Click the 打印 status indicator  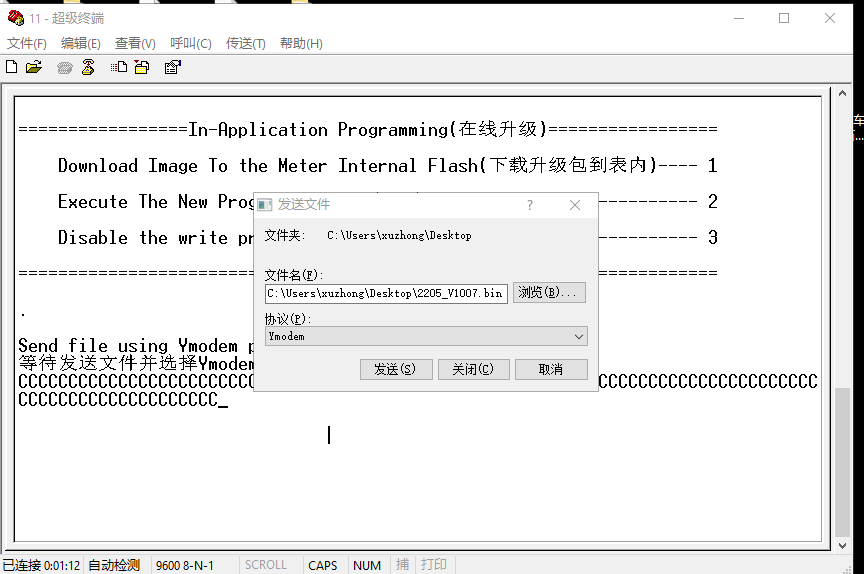point(434,565)
